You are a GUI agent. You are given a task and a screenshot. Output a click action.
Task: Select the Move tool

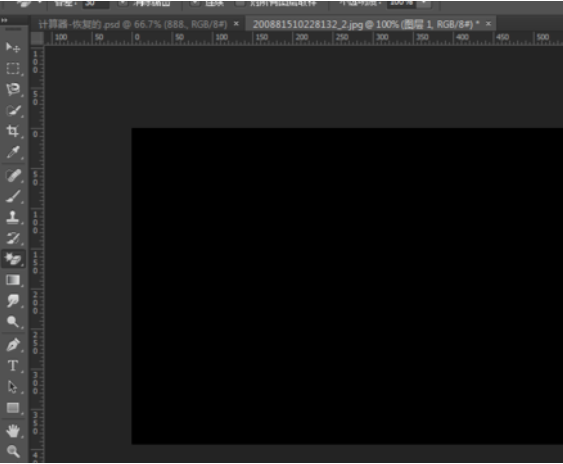(13, 47)
